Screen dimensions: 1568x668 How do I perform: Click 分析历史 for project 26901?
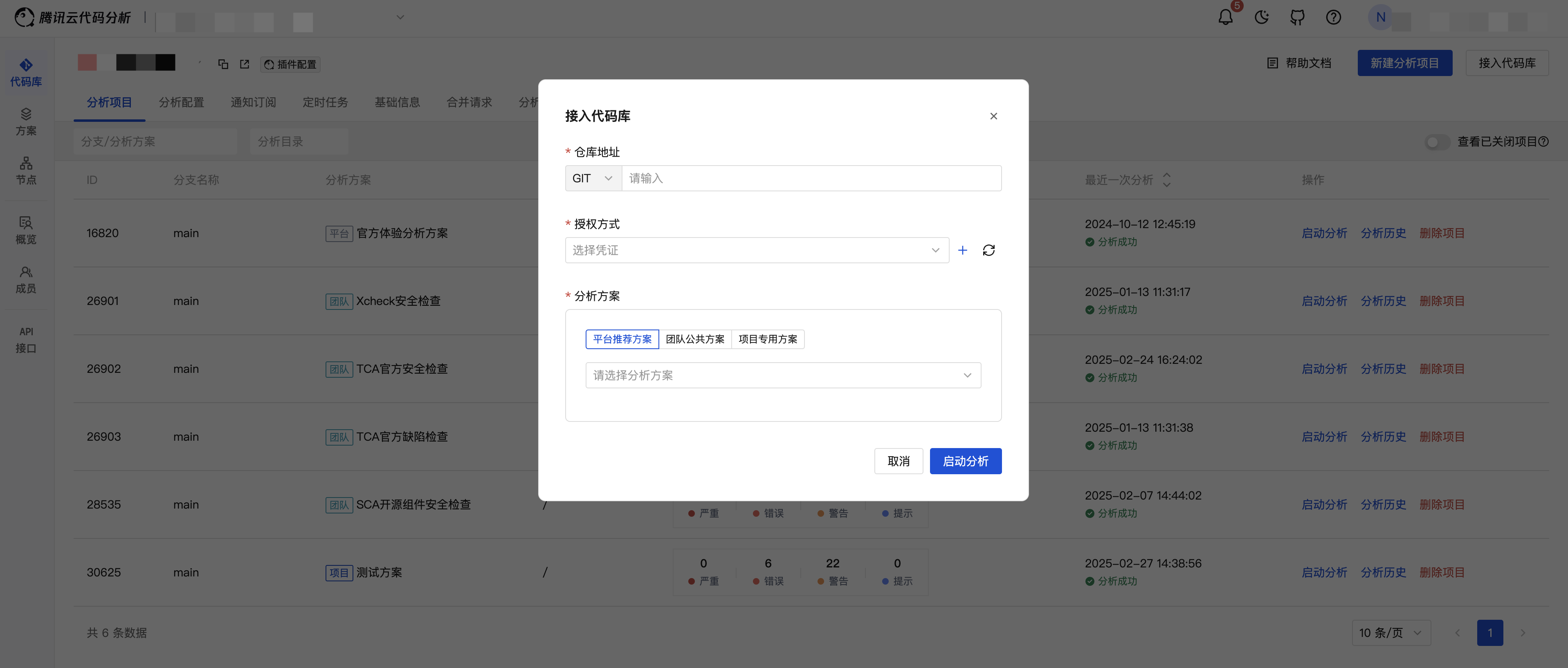(1383, 300)
